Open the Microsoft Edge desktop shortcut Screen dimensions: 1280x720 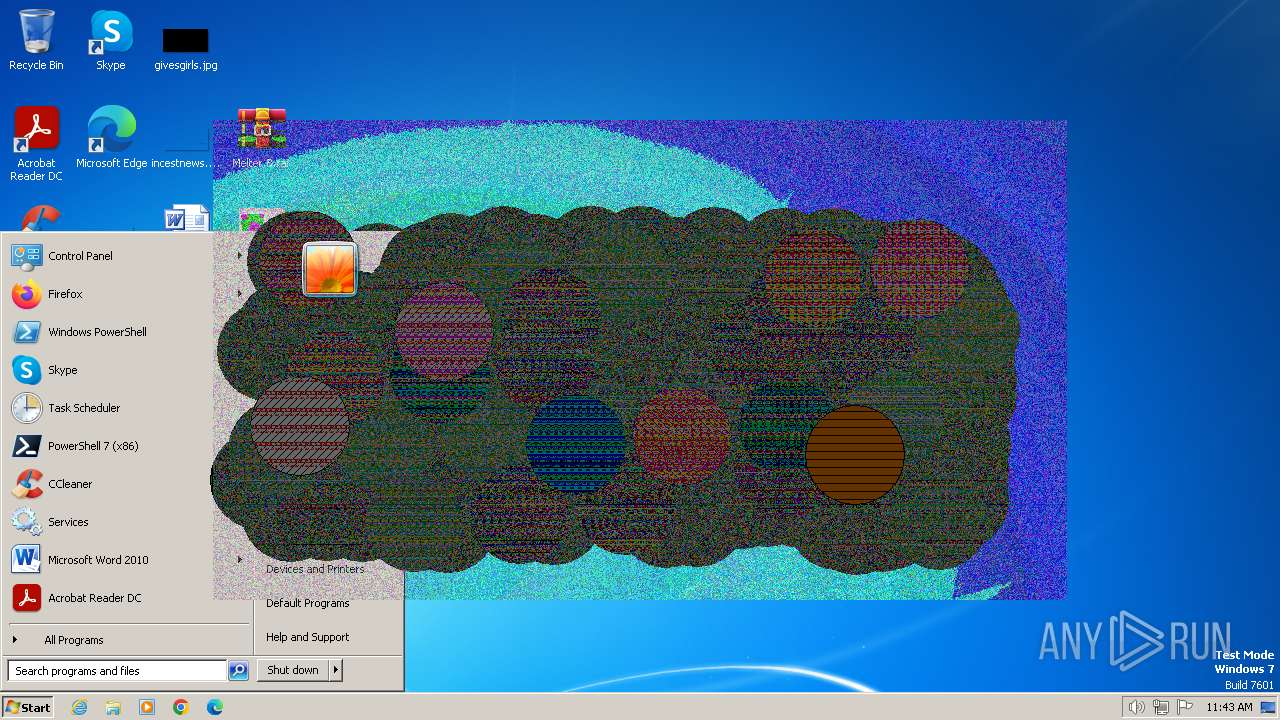pyautogui.click(x=111, y=137)
